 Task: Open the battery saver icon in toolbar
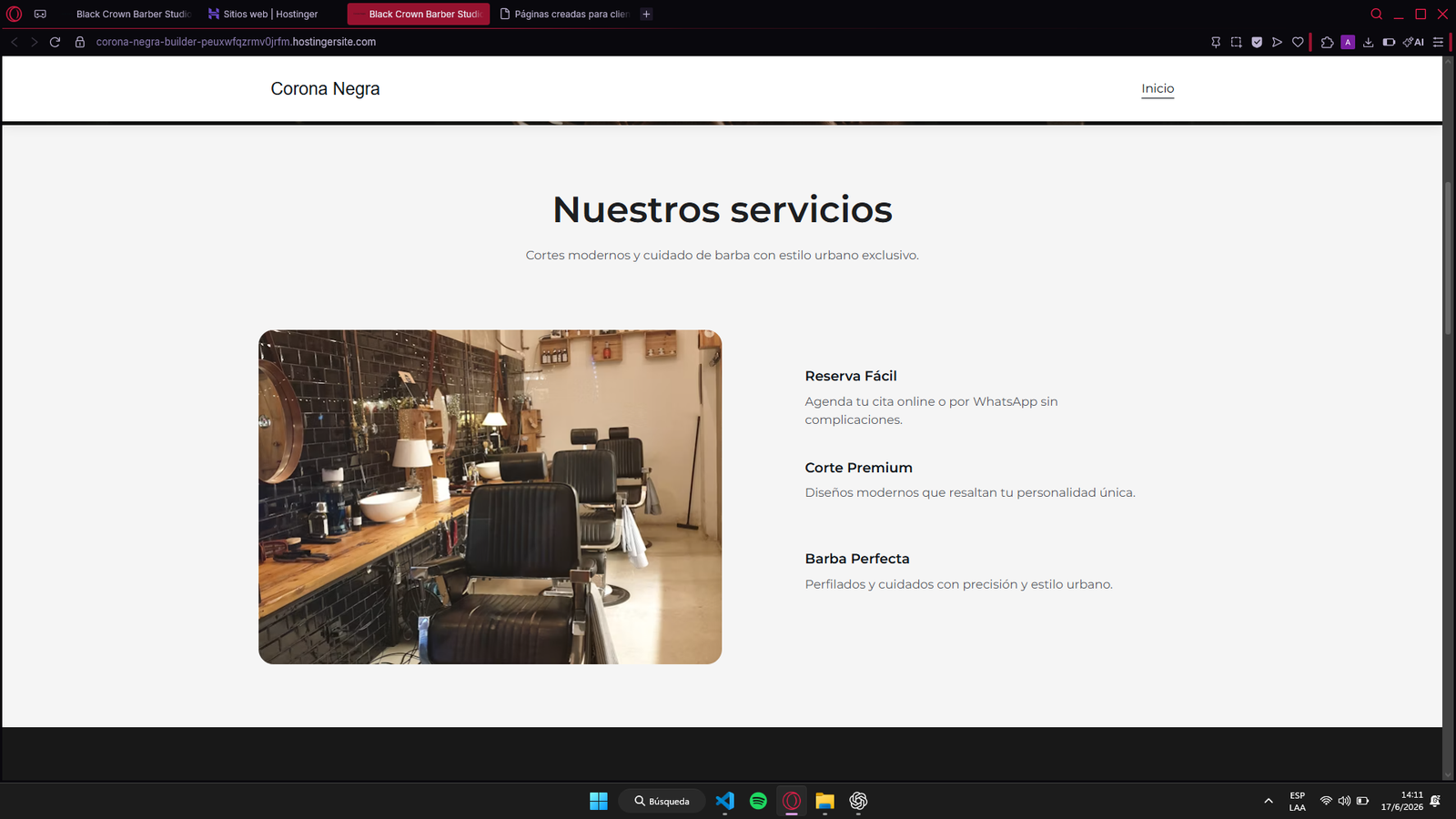coord(1389,42)
